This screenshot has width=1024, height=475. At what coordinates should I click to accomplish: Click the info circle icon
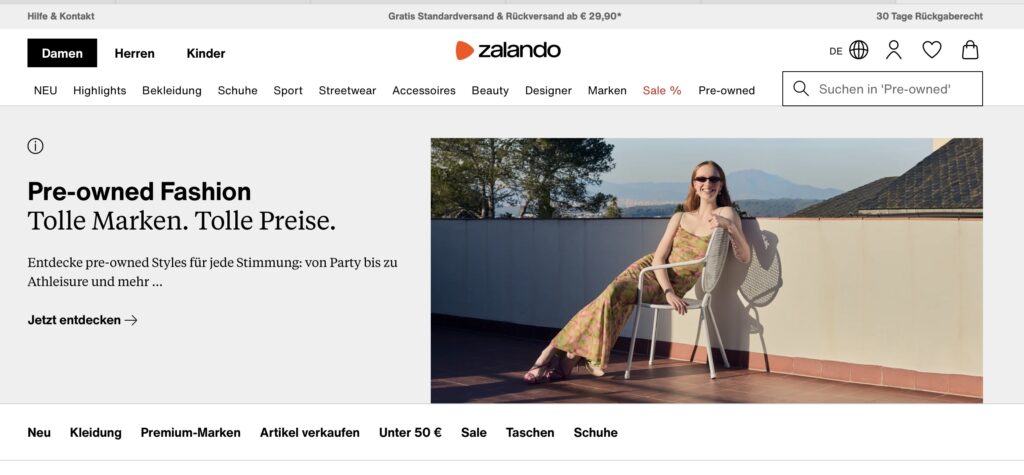(35, 146)
